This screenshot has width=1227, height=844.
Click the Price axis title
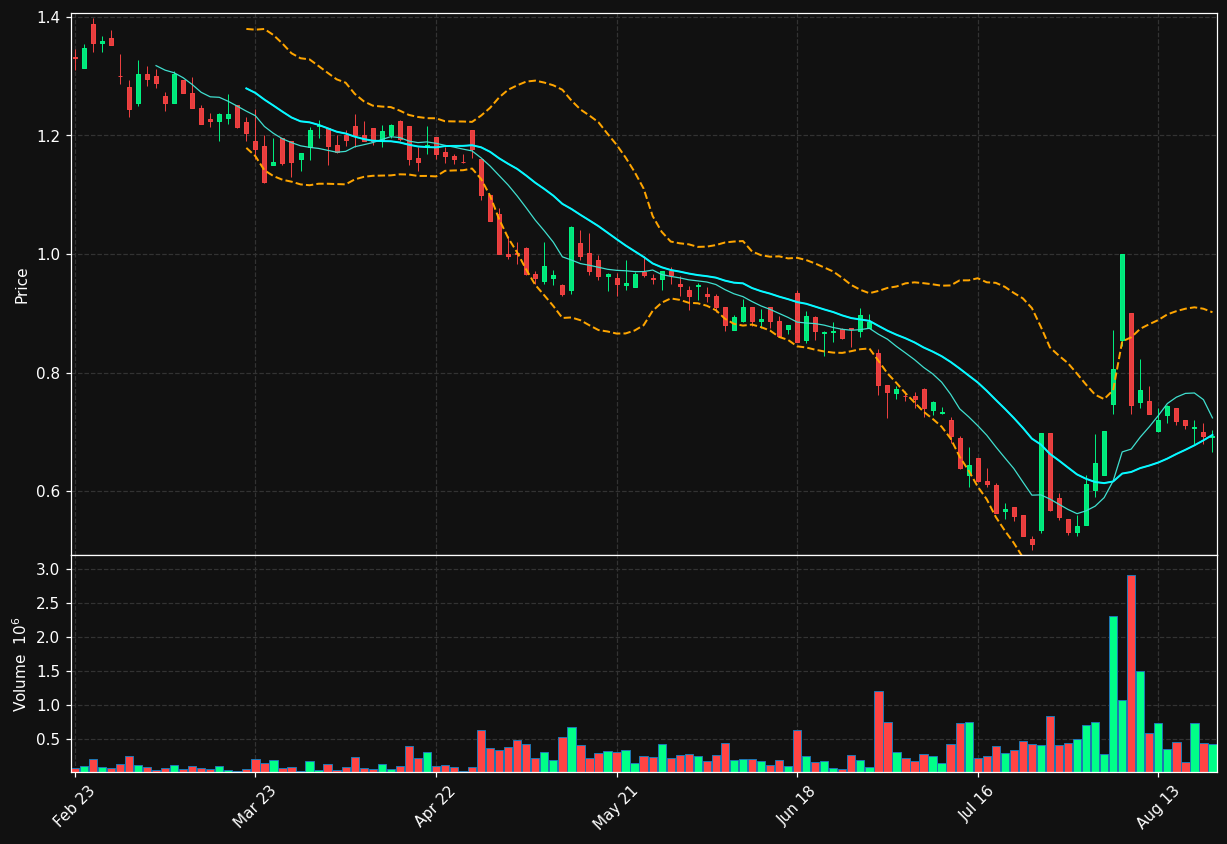coord(22,285)
